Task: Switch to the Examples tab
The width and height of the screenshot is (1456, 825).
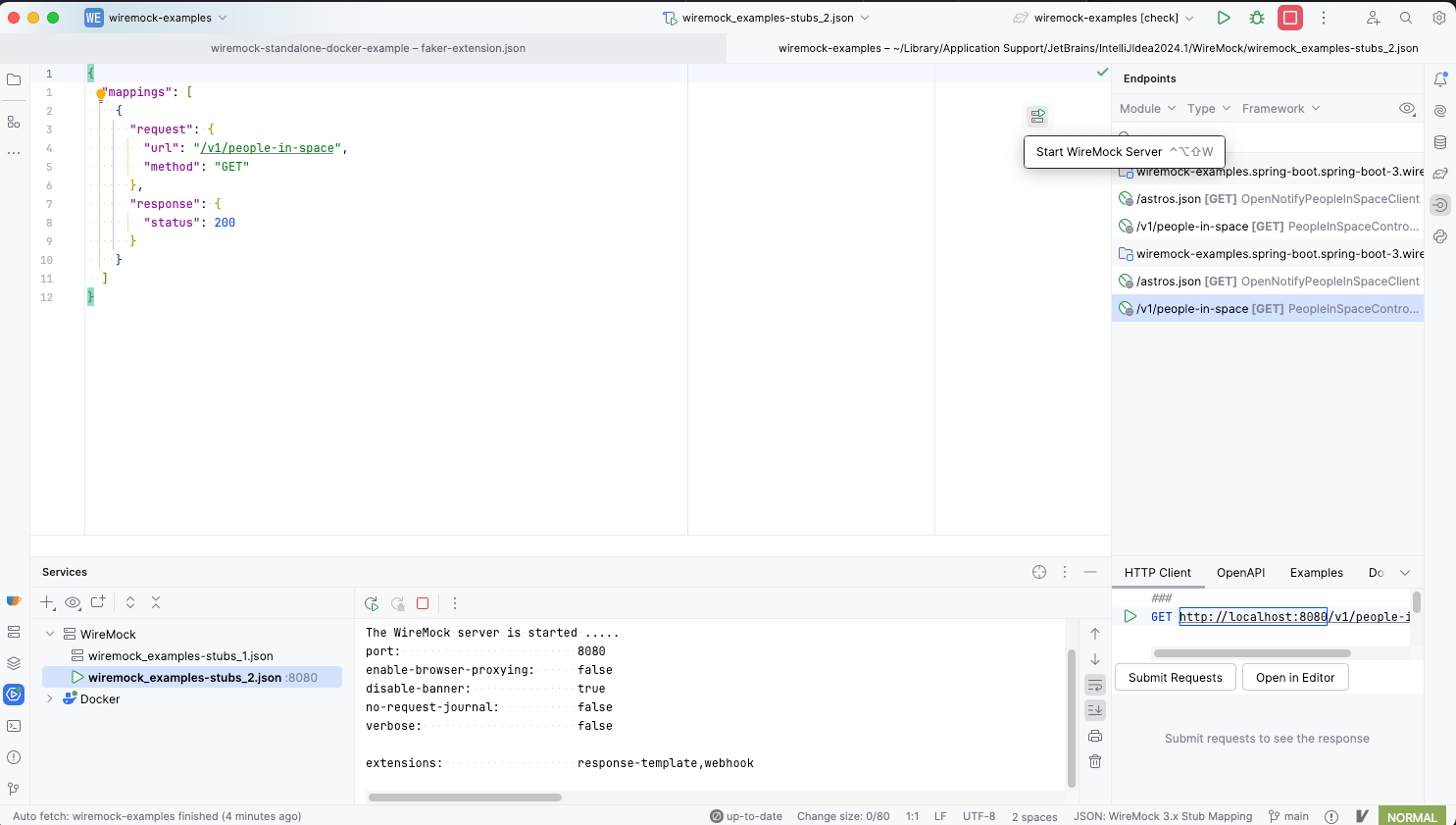Action: [x=1316, y=573]
